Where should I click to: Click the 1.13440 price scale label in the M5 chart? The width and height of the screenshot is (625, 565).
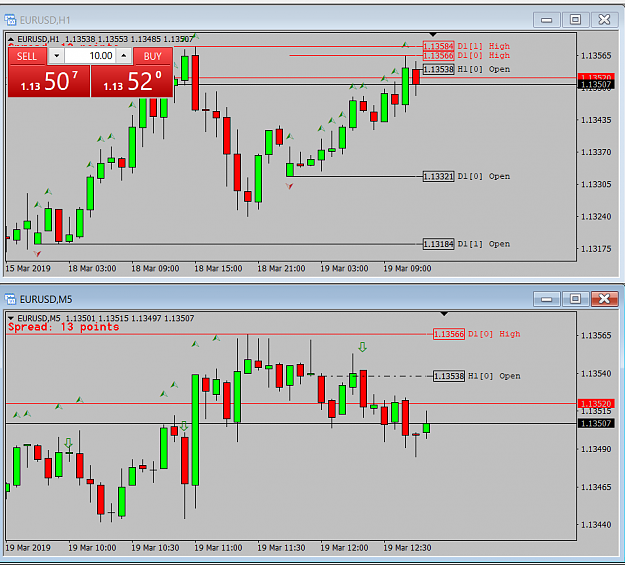click(596, 525)
